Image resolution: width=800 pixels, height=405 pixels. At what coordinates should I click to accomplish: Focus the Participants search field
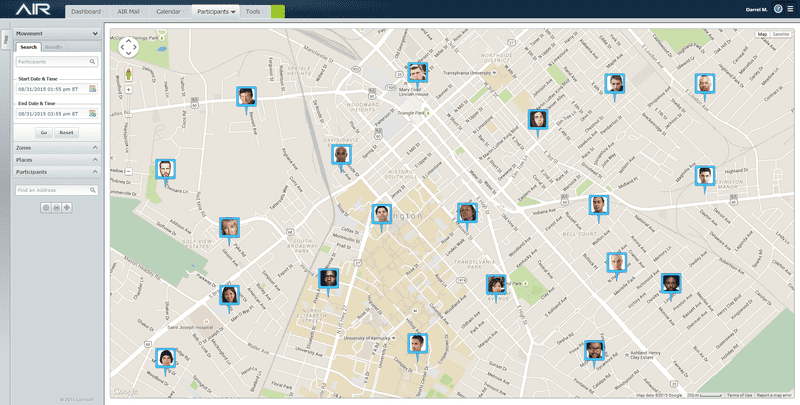point(57,62)
